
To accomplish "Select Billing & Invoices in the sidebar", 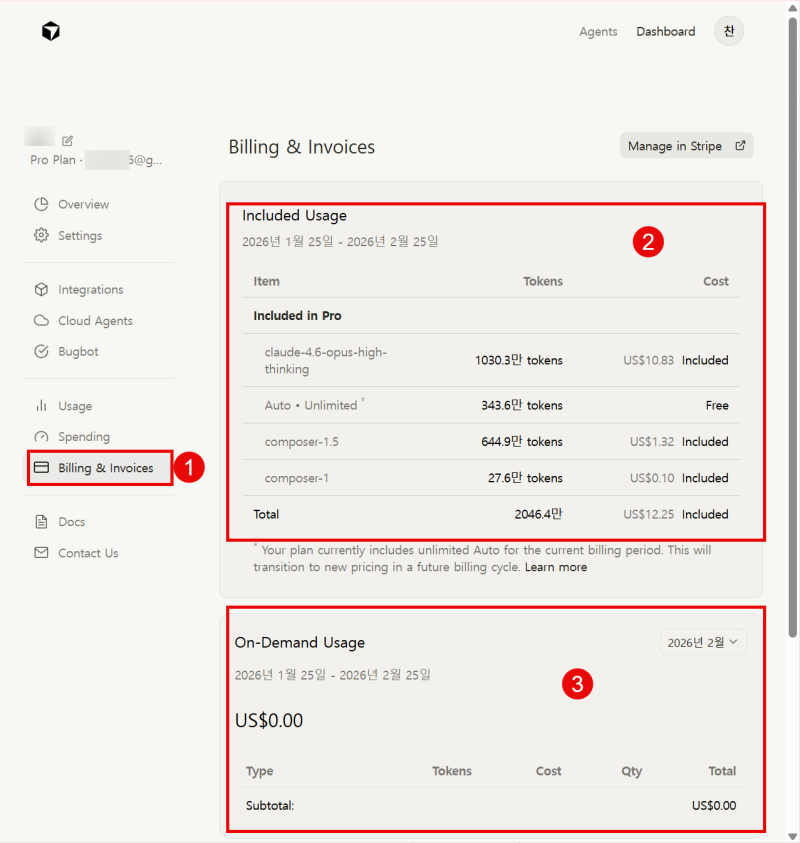I will pos(100,468).
